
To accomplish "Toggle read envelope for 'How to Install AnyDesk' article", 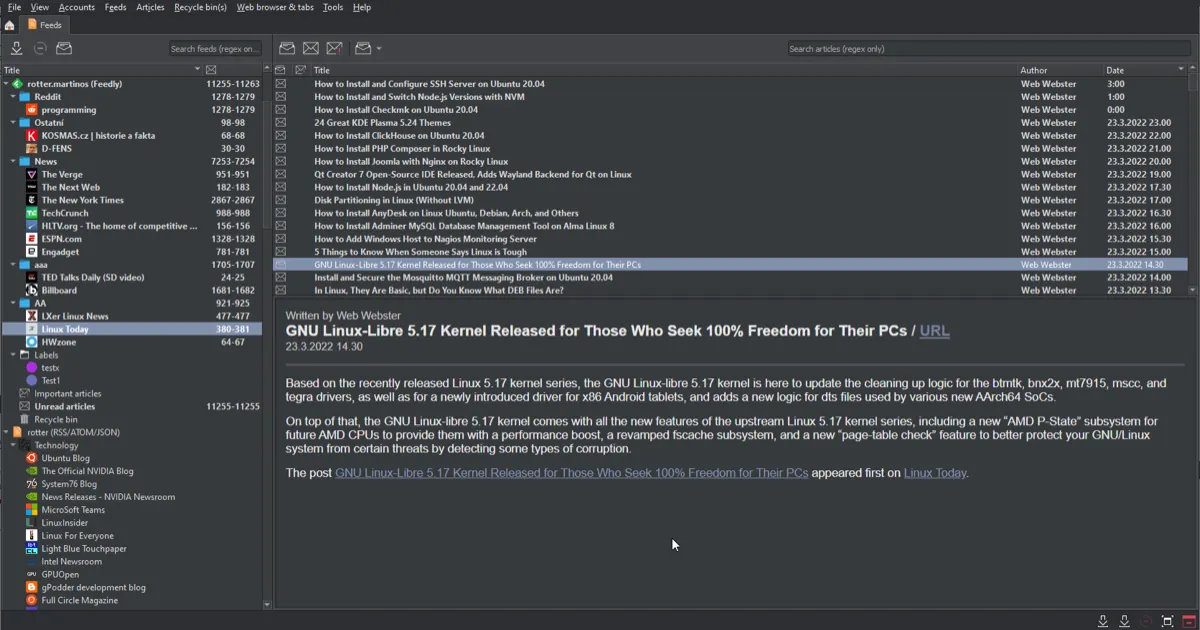I will click(x=280, y=213).
